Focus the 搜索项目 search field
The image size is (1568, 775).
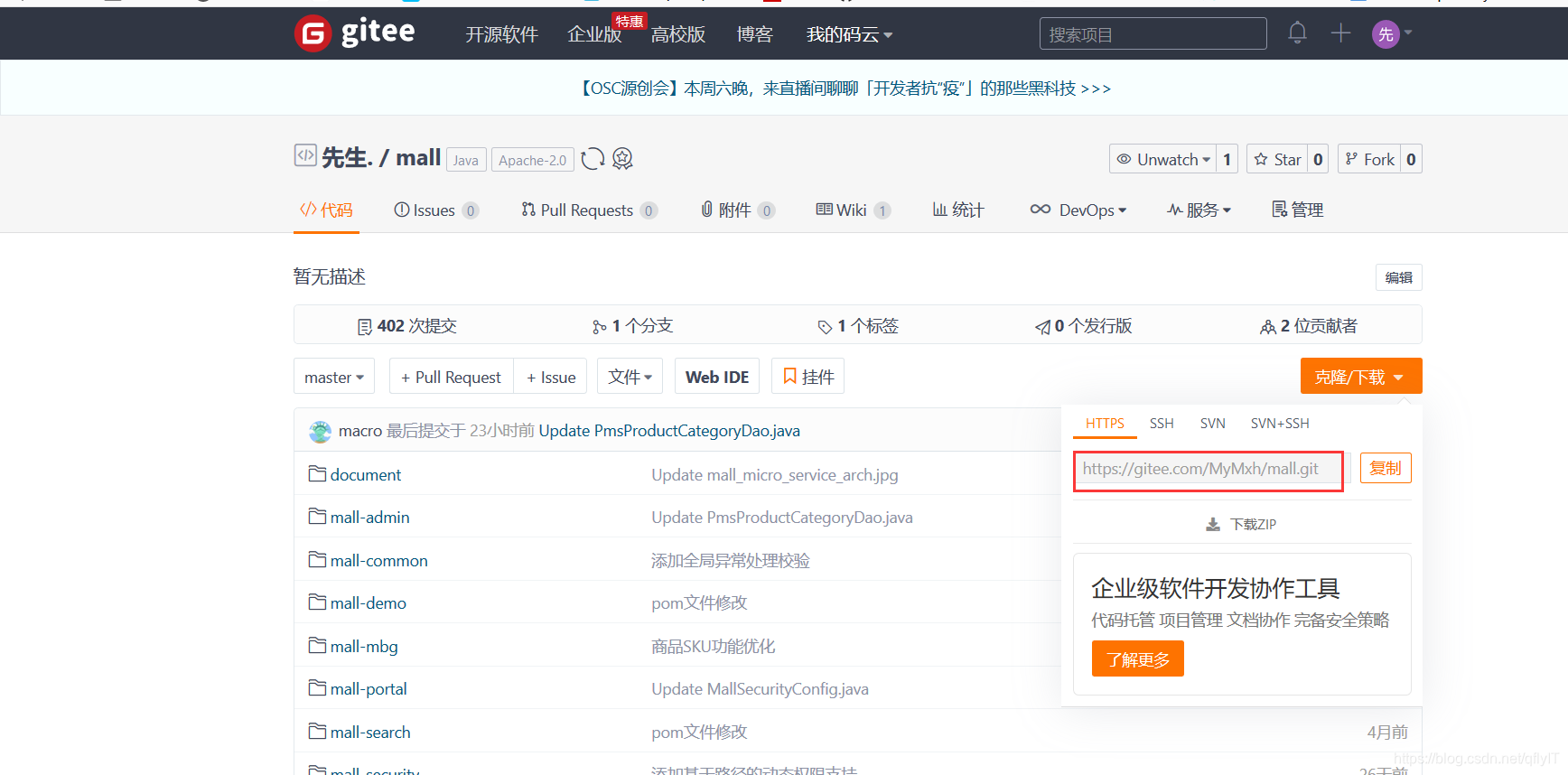(1153, 34)
